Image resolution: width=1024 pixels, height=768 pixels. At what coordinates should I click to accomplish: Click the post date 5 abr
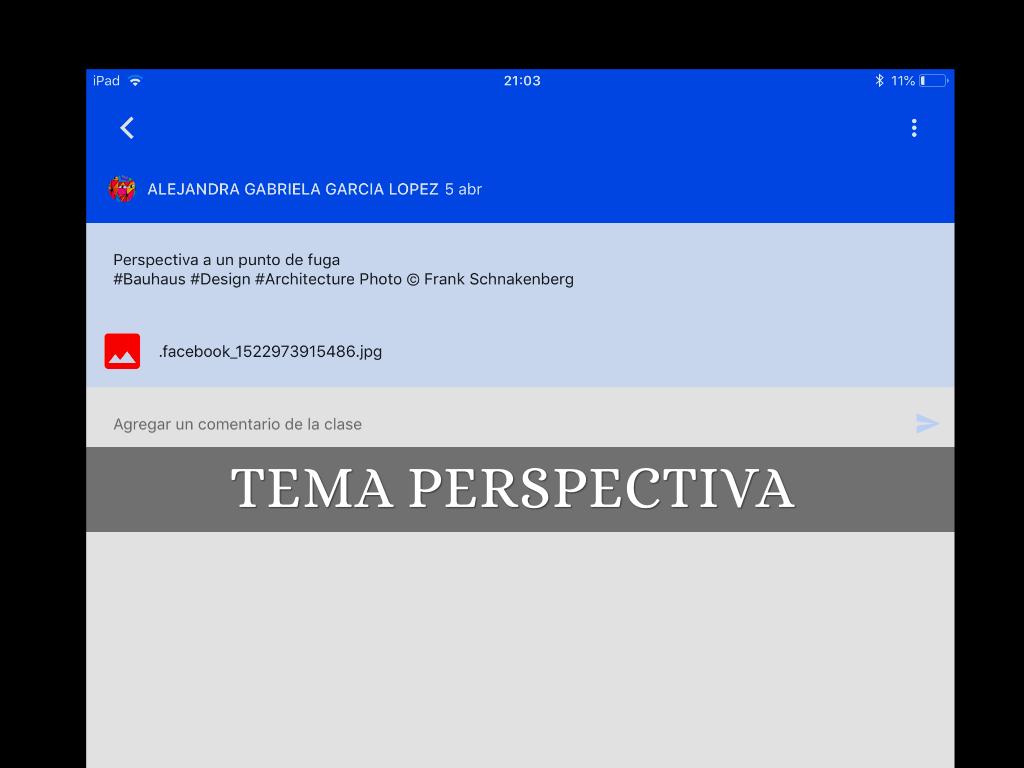point(463,189)
